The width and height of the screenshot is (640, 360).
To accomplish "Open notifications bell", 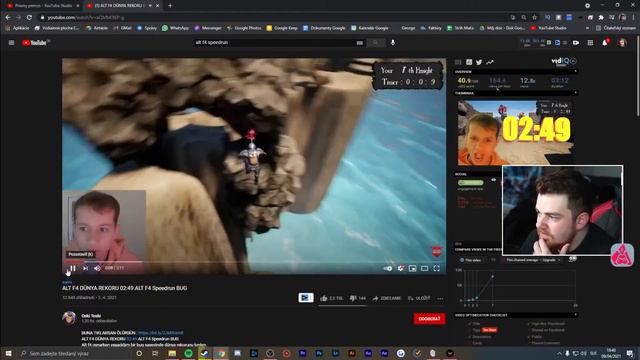I will point(605,42).
